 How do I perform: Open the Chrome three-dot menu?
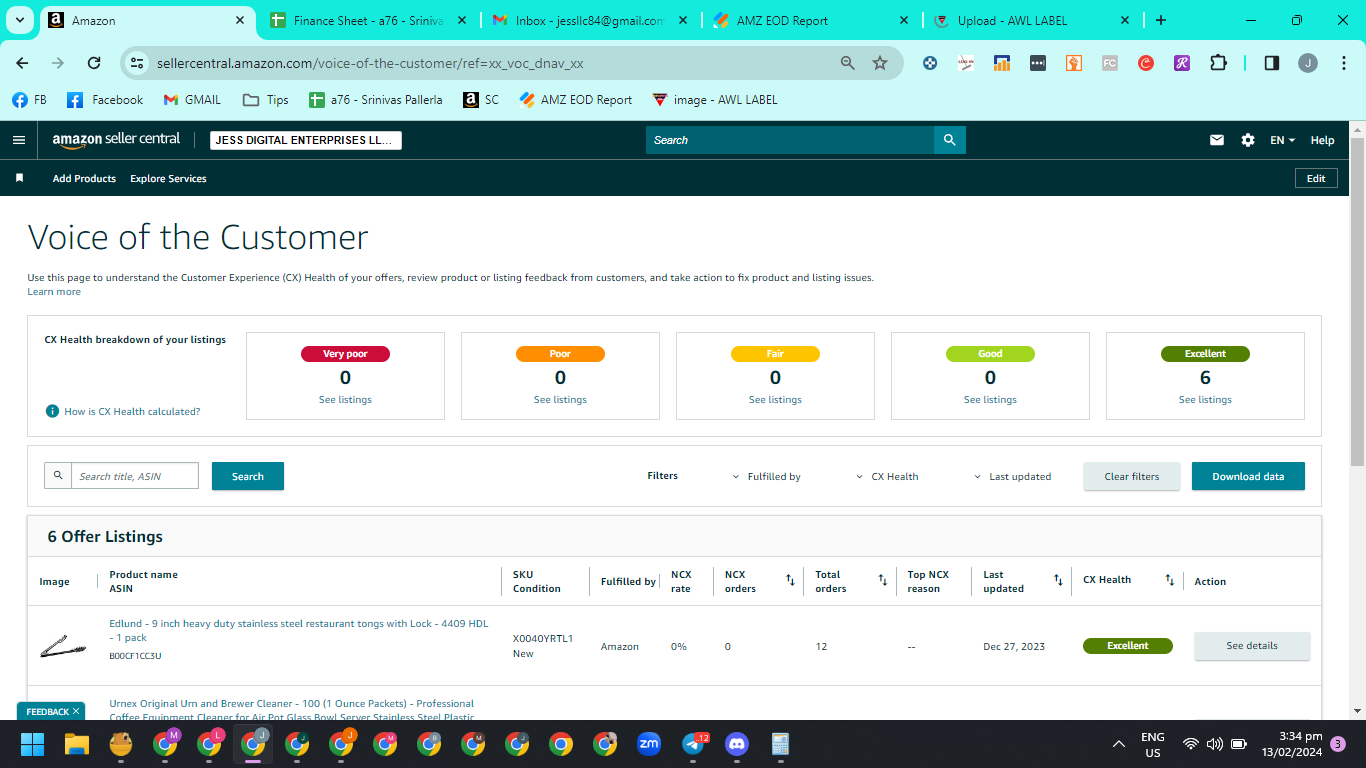(x=1342, y=63)
